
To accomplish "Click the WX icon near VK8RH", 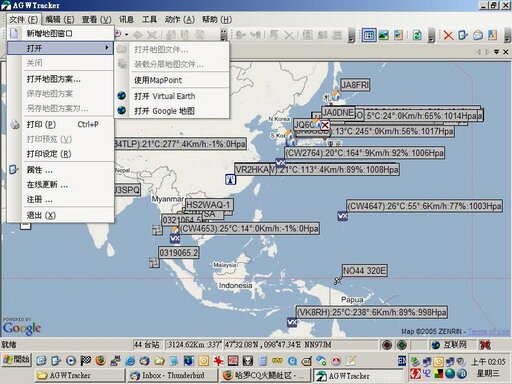I will (292, 322).
